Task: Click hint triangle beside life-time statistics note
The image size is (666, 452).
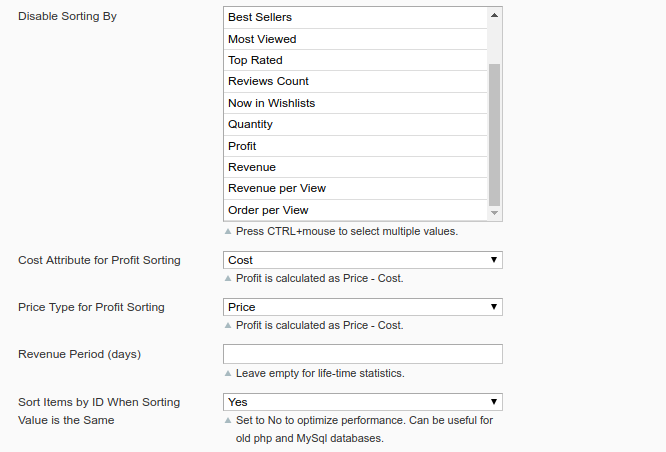Action: 228,373
